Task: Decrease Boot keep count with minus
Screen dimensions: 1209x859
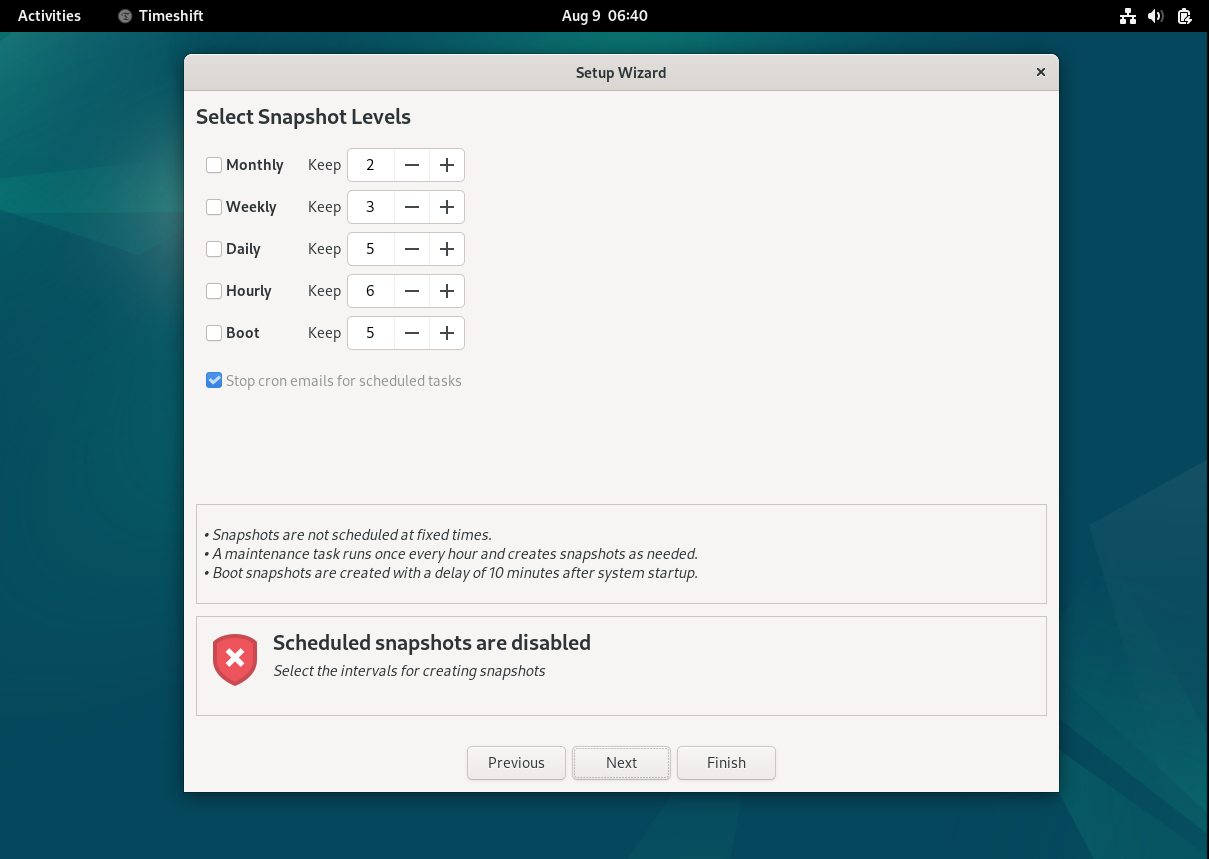Action: [412, 333]
